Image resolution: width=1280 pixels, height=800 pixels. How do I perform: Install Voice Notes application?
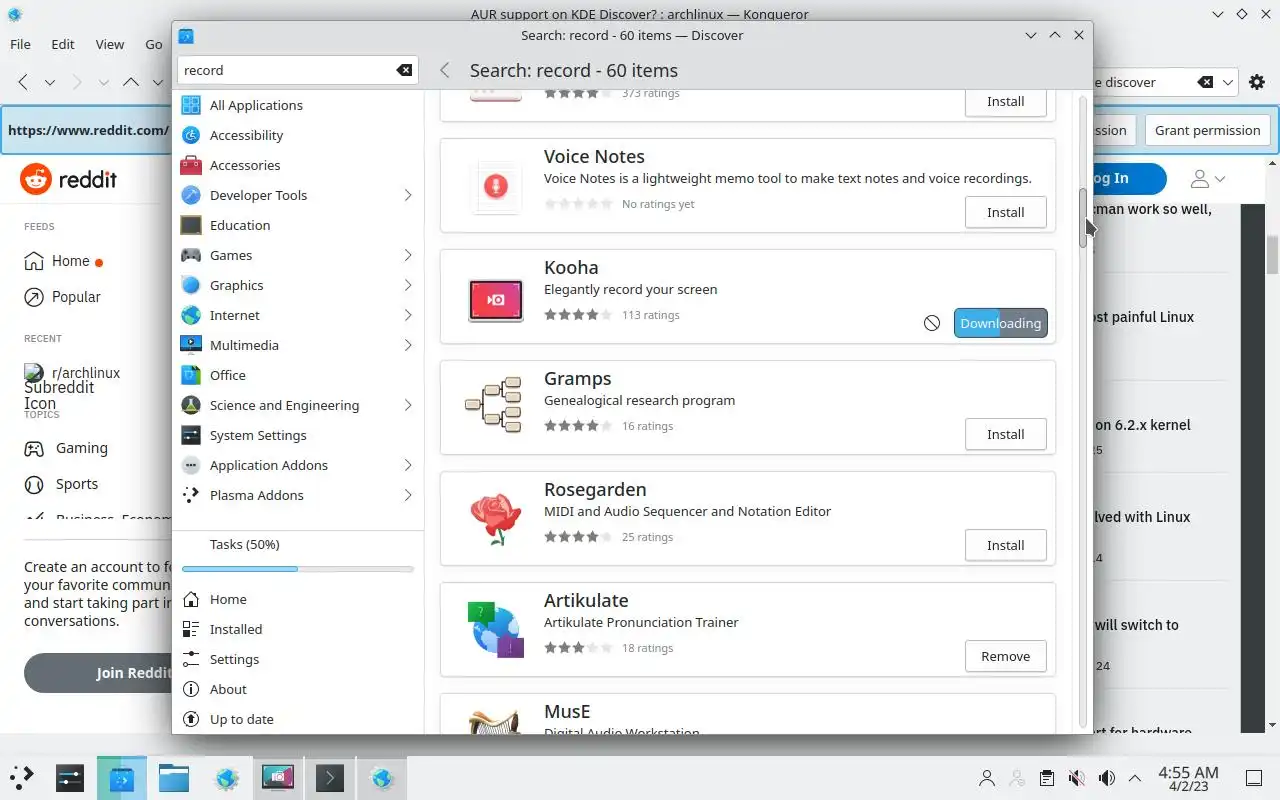[1005, 212]
